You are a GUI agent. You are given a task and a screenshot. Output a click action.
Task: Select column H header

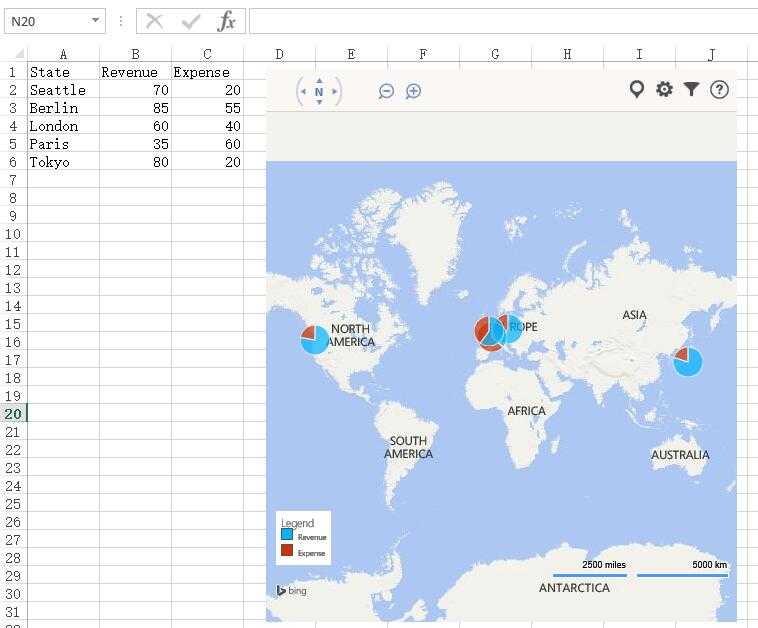pyautogui.click(x=568, y=54)
